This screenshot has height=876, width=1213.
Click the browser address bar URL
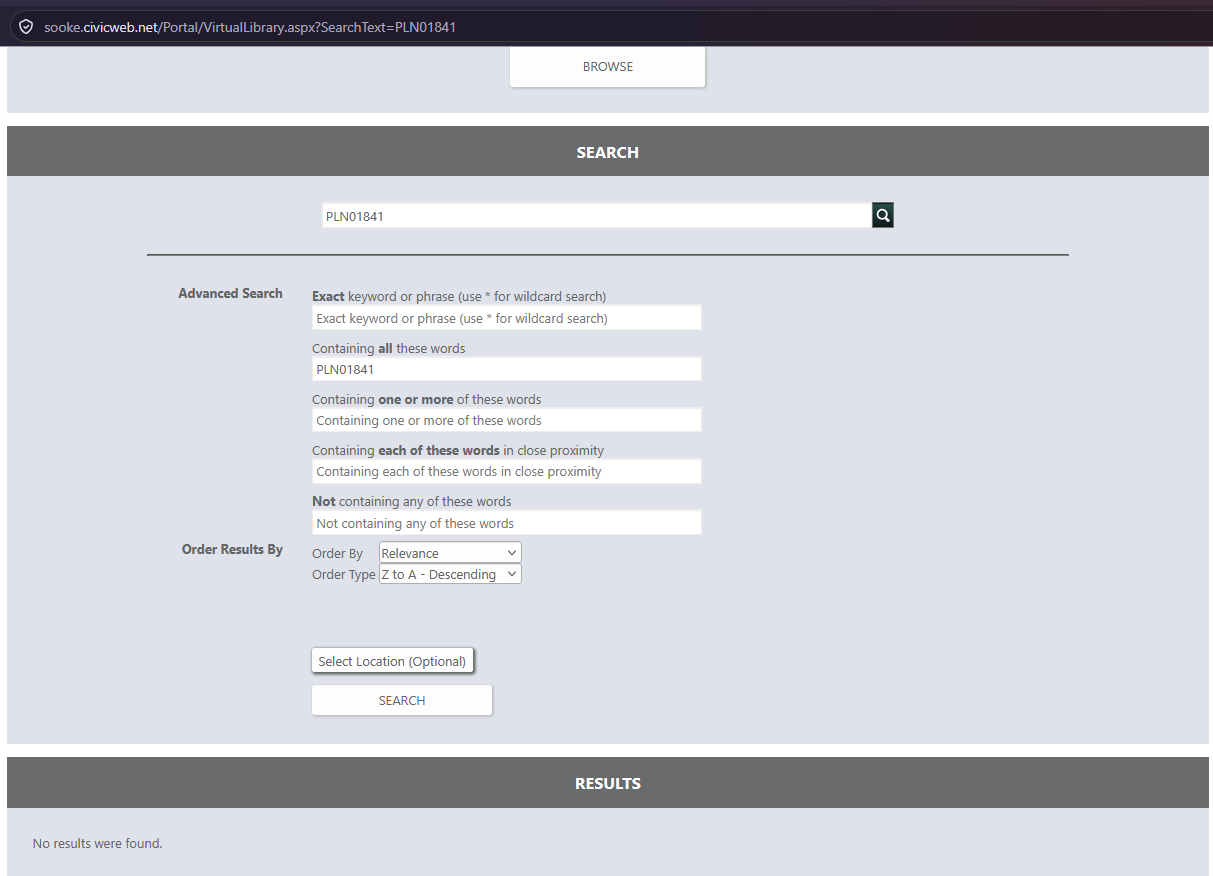click(250, 27)
